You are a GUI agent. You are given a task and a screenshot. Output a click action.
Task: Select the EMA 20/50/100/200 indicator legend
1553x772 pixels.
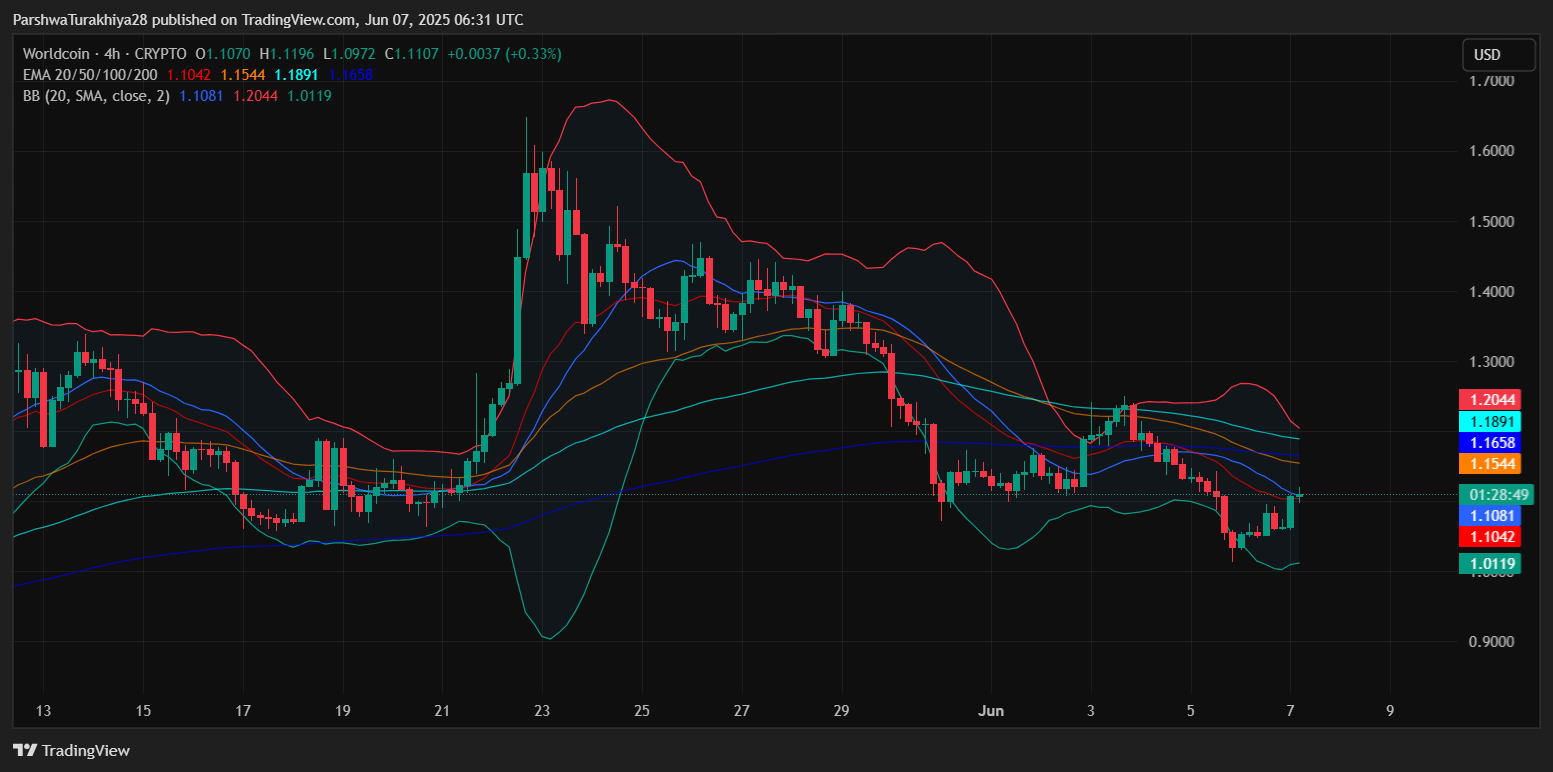point(91,75)
